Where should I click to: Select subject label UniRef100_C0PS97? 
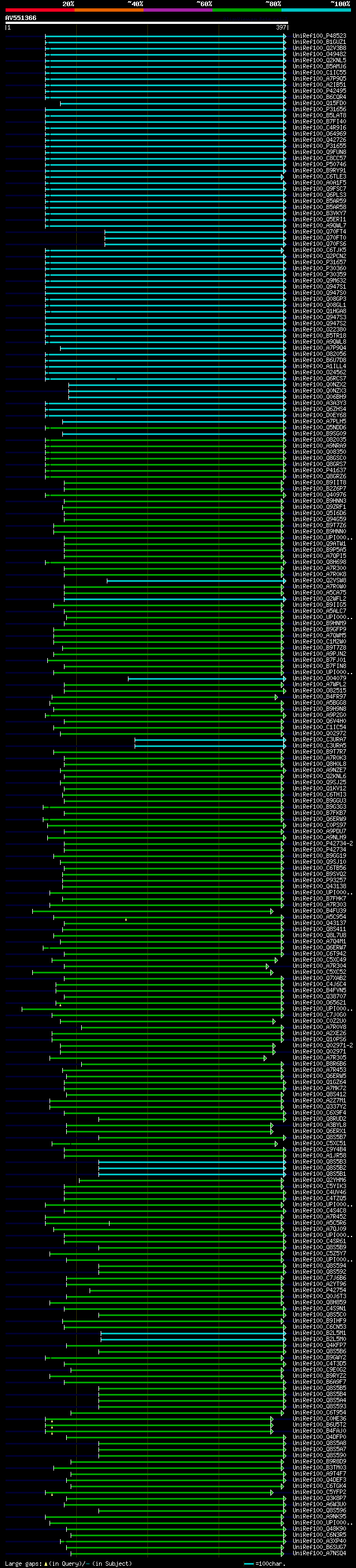[x=319, y=825]
